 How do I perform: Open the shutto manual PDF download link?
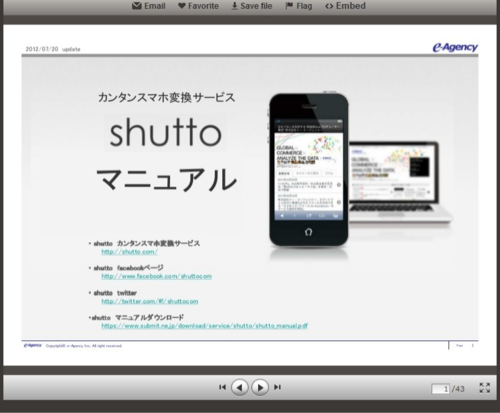(x=204, y=326)
